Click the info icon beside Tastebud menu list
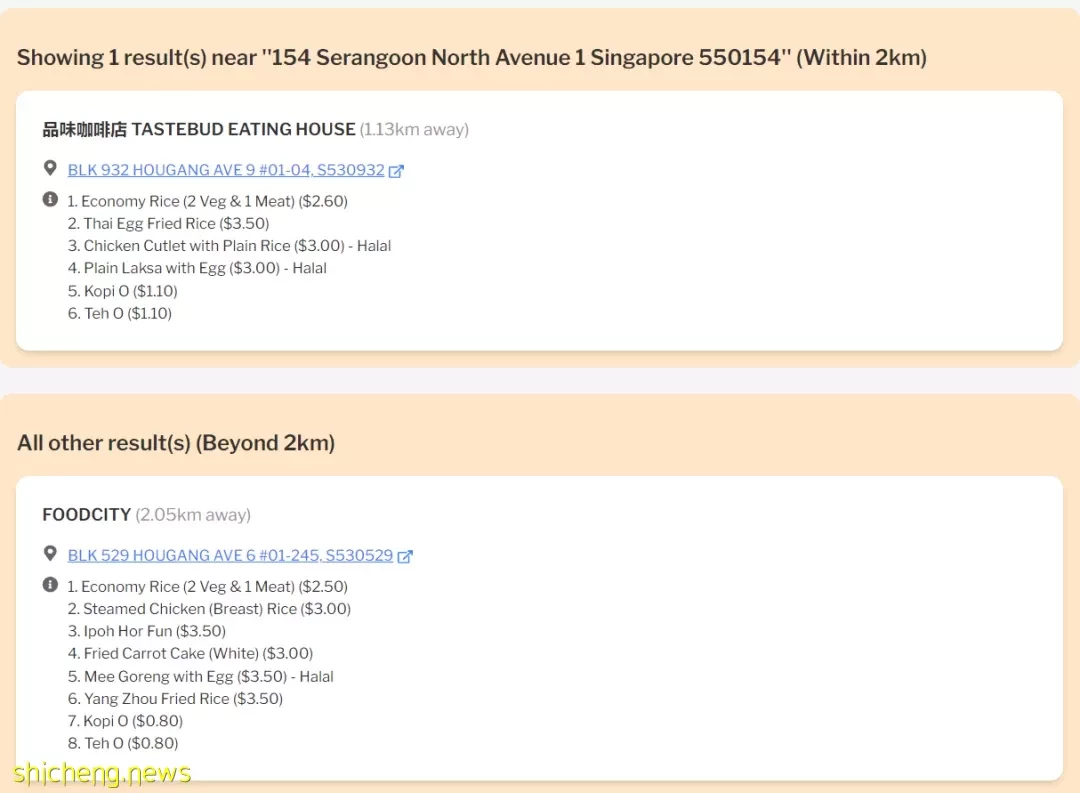Image resolution: width=1080 pixels, height=793 pixels. pyautogui.click(x=50, y=199)
